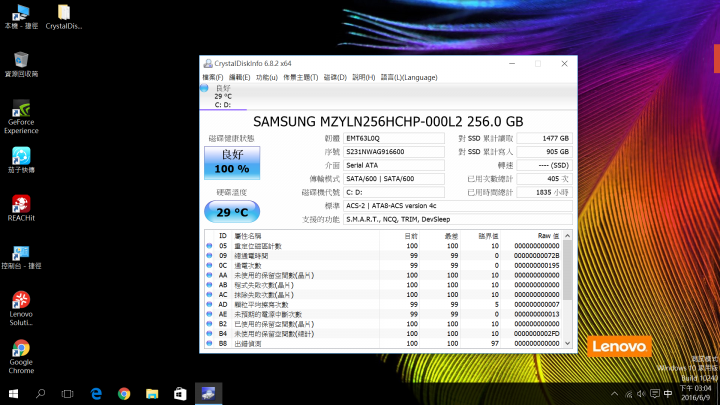Click the ACS-2 standard field
Screen dimensions: 720x405
click(458, 206)
